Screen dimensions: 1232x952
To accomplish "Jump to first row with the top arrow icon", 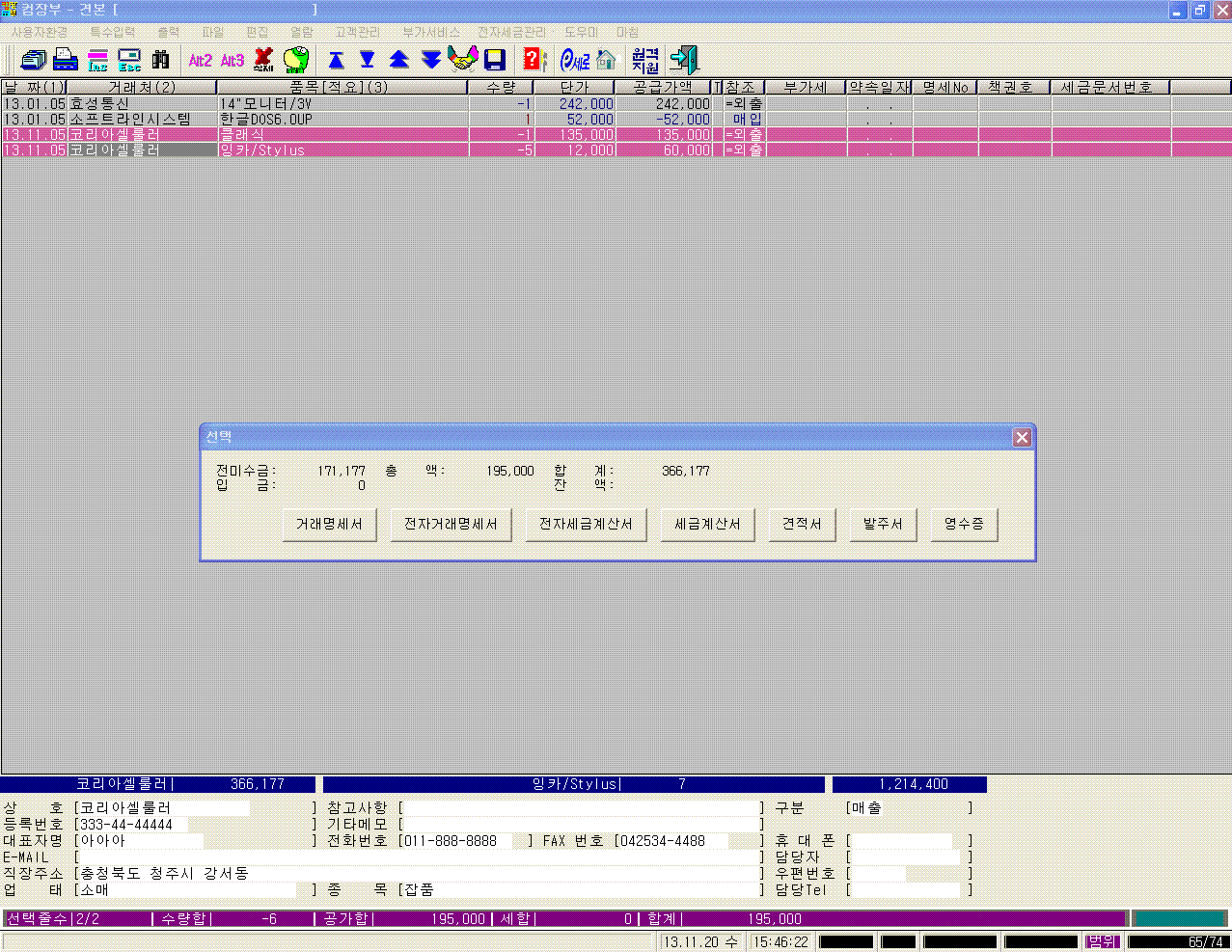I will (336, 60).
